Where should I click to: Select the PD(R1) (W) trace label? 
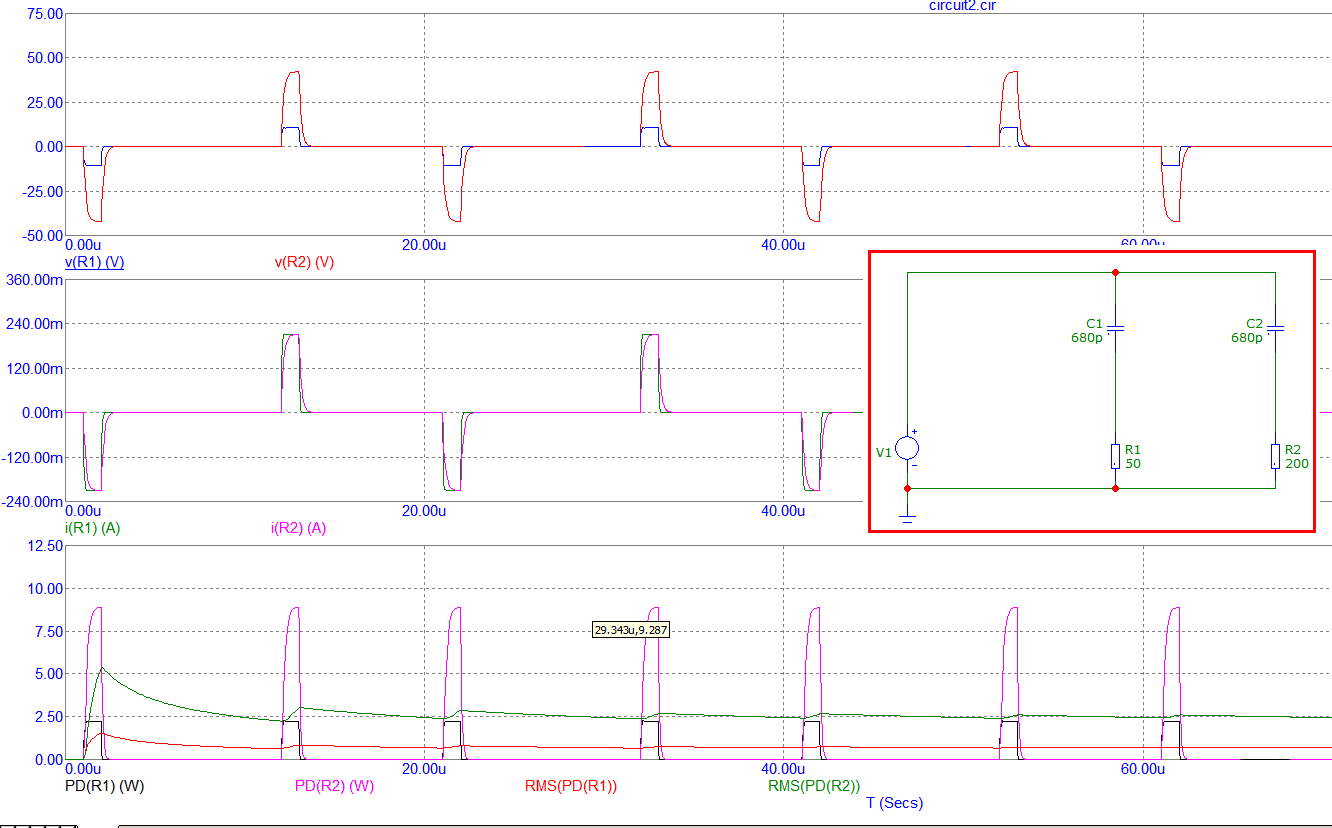click(x=104, y=786)
